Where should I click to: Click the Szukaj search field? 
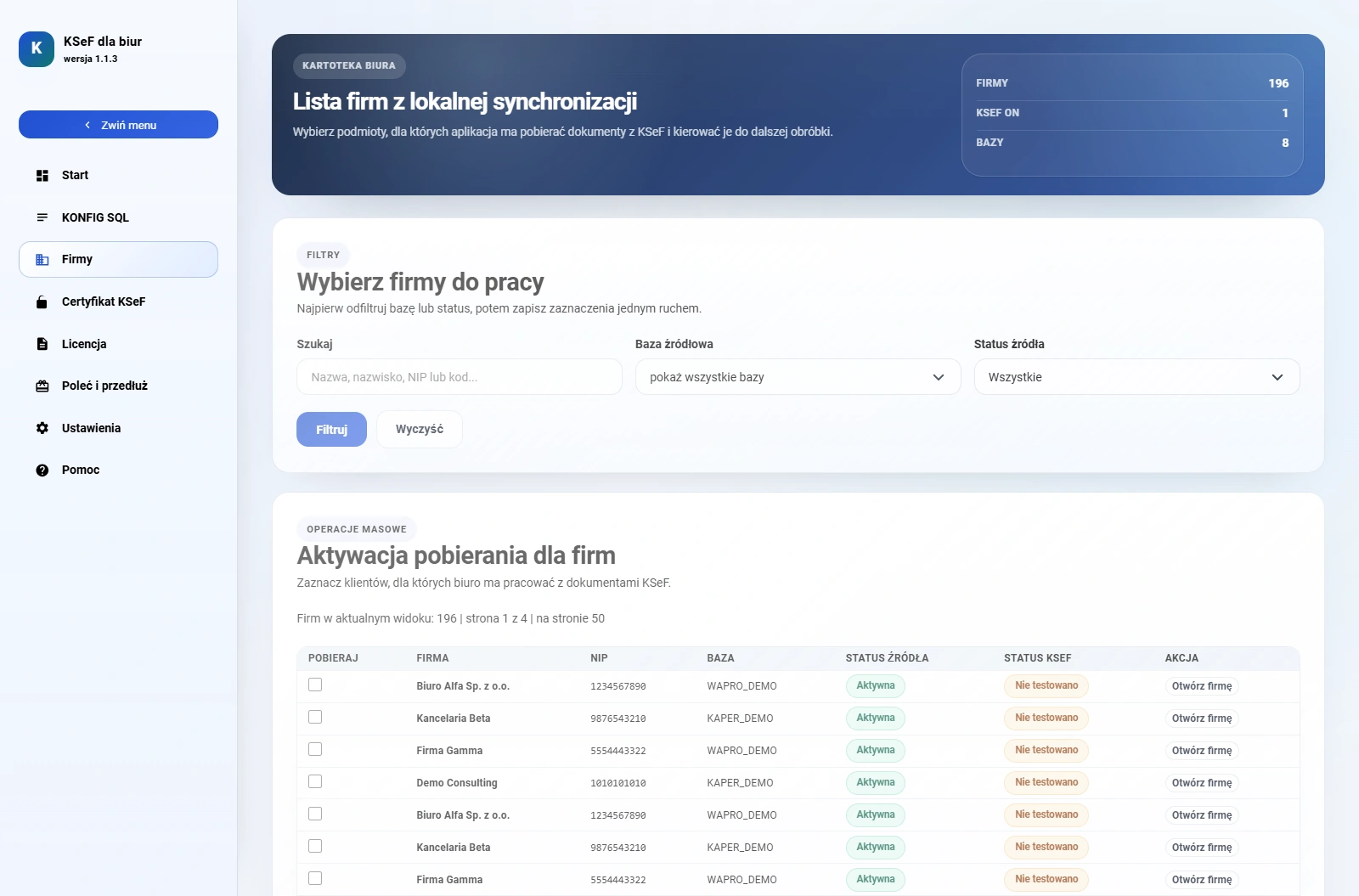(x=460, y=377)
